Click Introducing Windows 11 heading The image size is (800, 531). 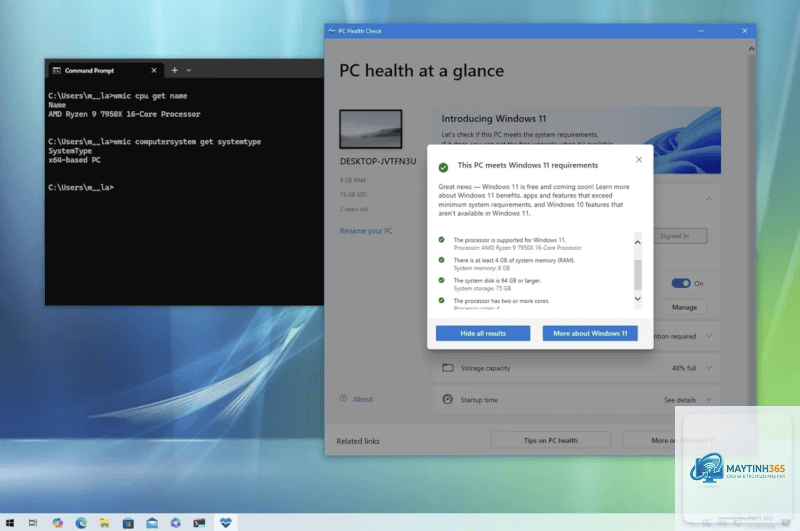click(493, 118)
